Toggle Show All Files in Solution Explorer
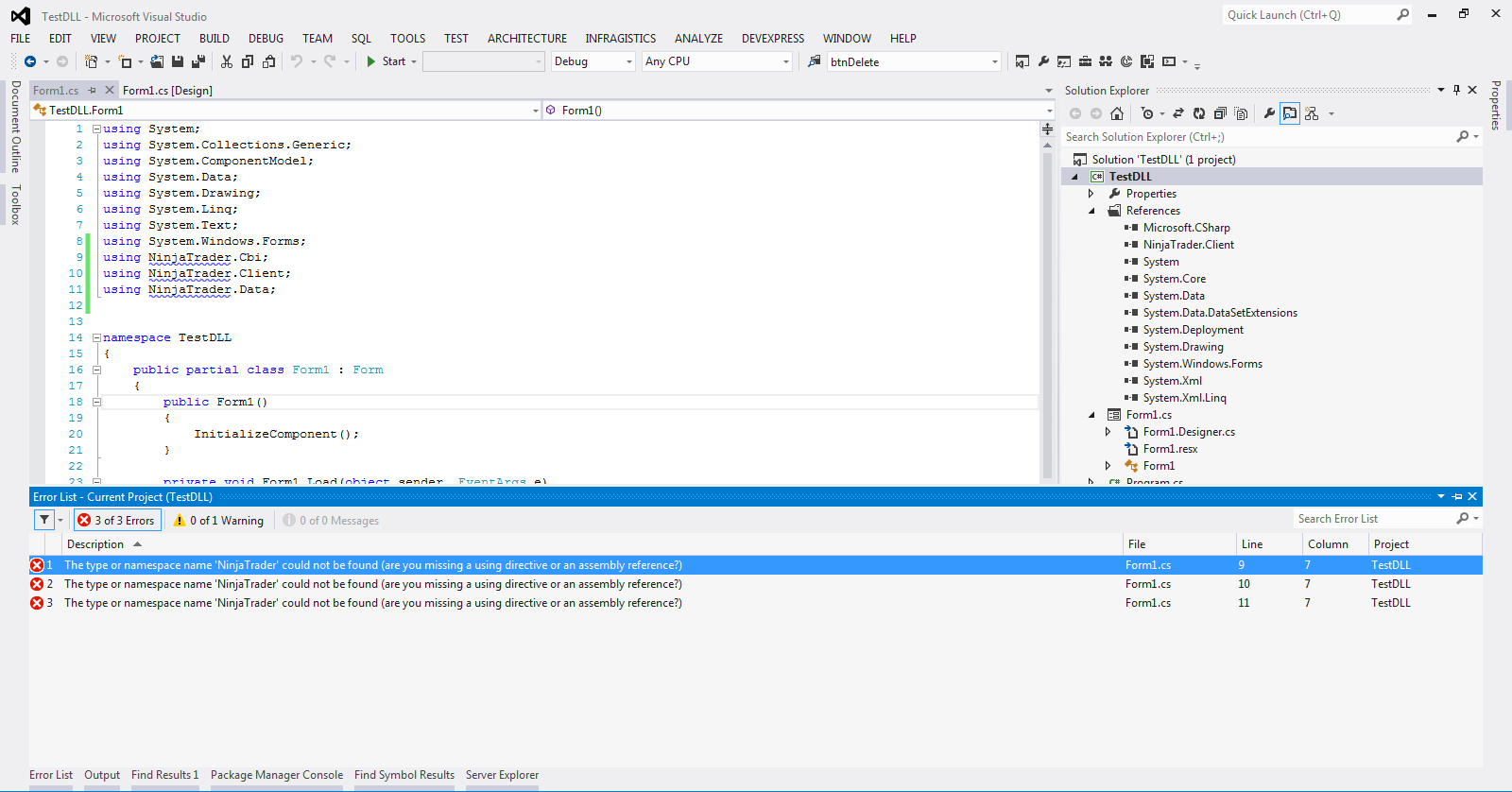The image size is (1512, 792). [1241, 113]
